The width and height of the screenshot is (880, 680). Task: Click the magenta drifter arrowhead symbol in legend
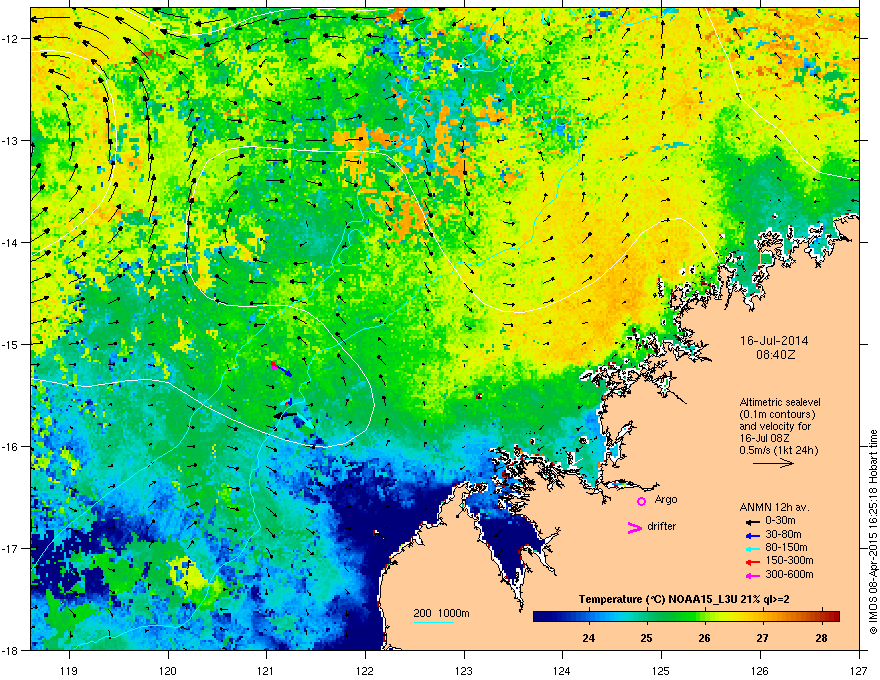(635, 527)
